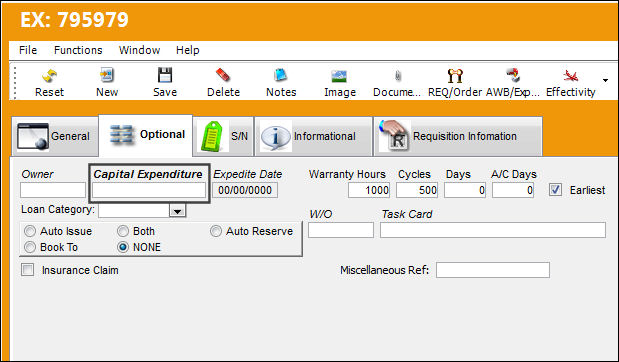The image size is (619, 362).
Task: Switch to the General tab
Action: click(55, 137)
